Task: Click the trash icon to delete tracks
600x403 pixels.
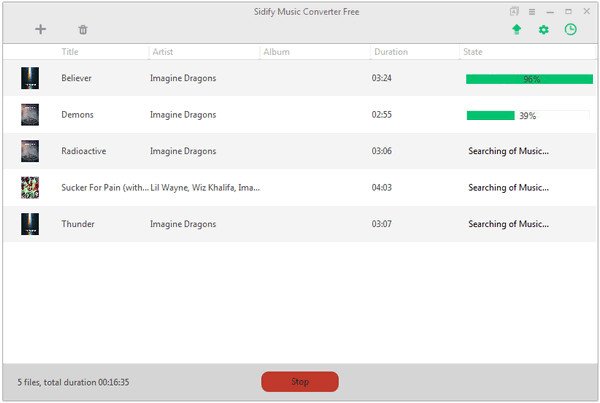Action: click(x=83, y=29)
